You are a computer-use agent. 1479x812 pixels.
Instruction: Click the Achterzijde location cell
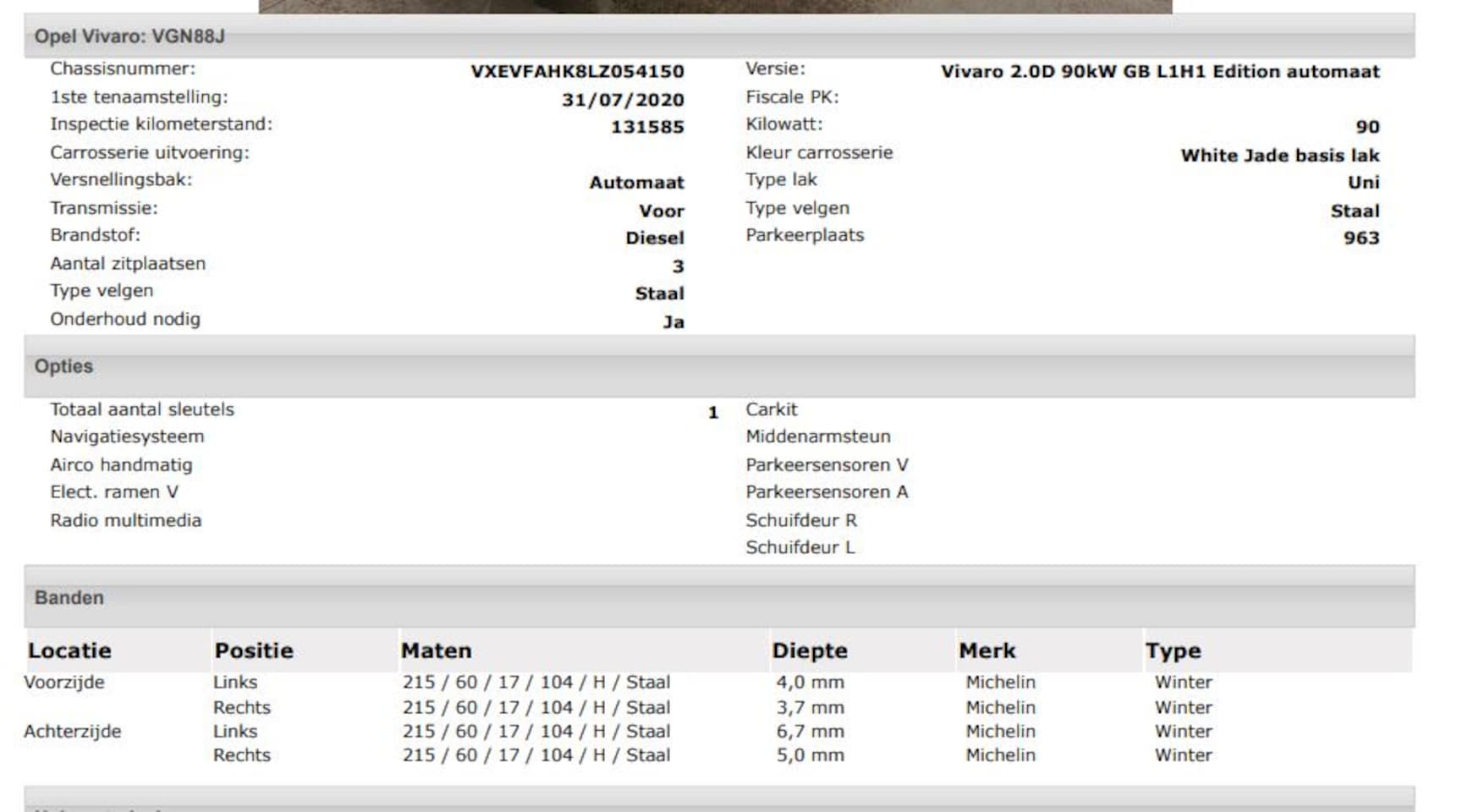(72, 731)
